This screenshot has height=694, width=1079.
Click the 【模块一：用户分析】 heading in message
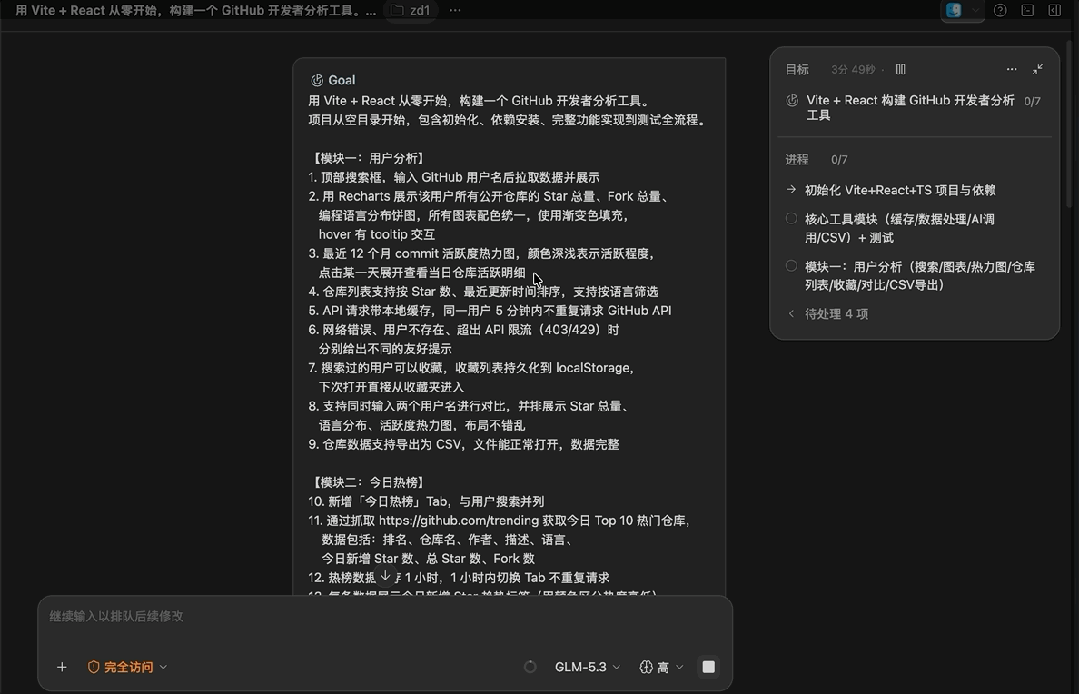368,158
